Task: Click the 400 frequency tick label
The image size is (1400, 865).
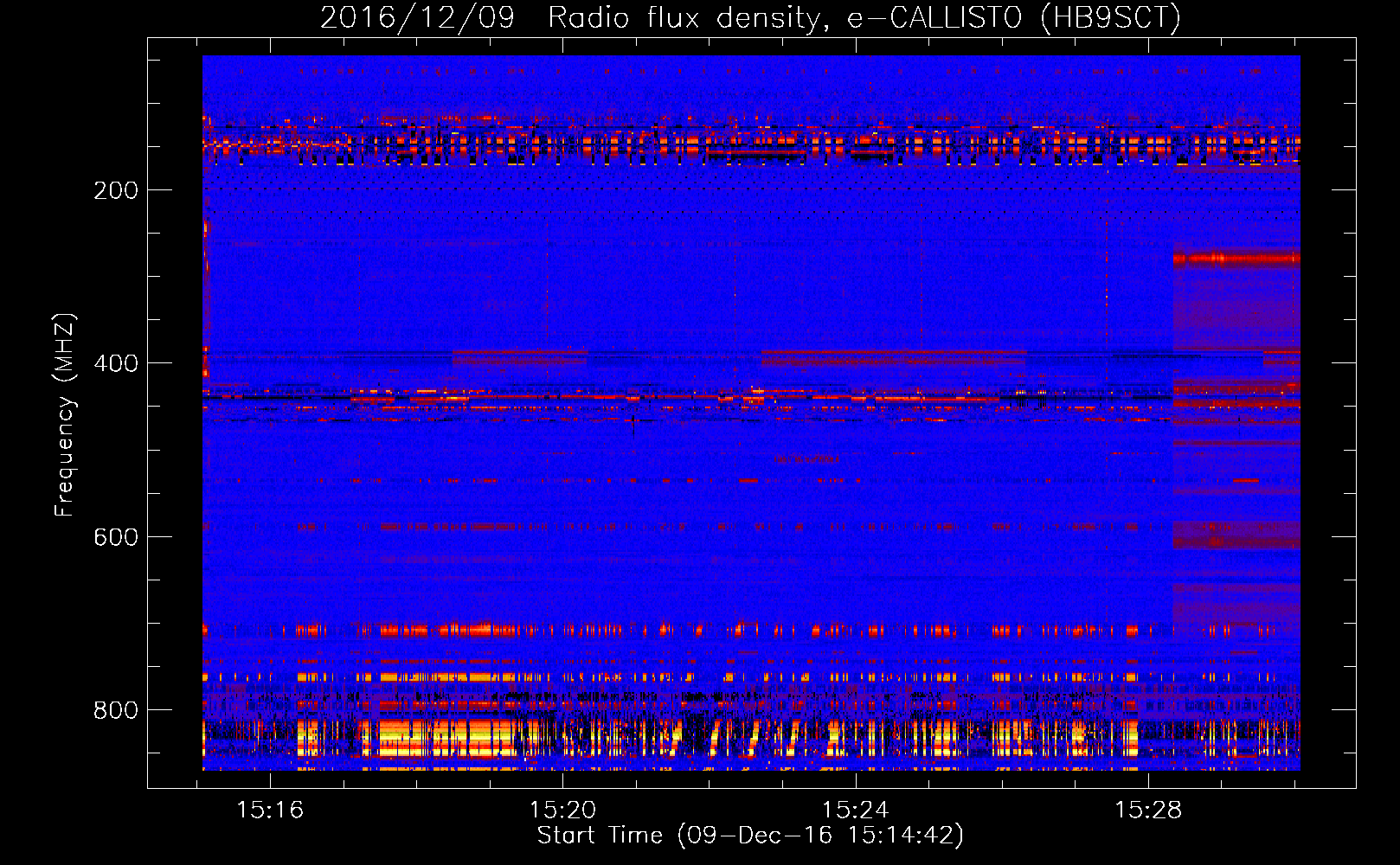Action: (116, 363)
